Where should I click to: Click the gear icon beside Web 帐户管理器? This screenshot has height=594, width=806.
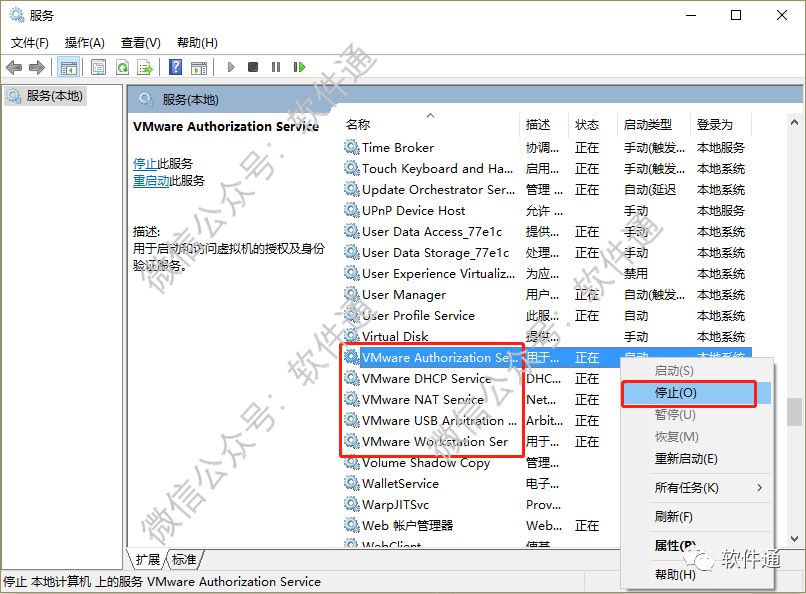(352, 526)
